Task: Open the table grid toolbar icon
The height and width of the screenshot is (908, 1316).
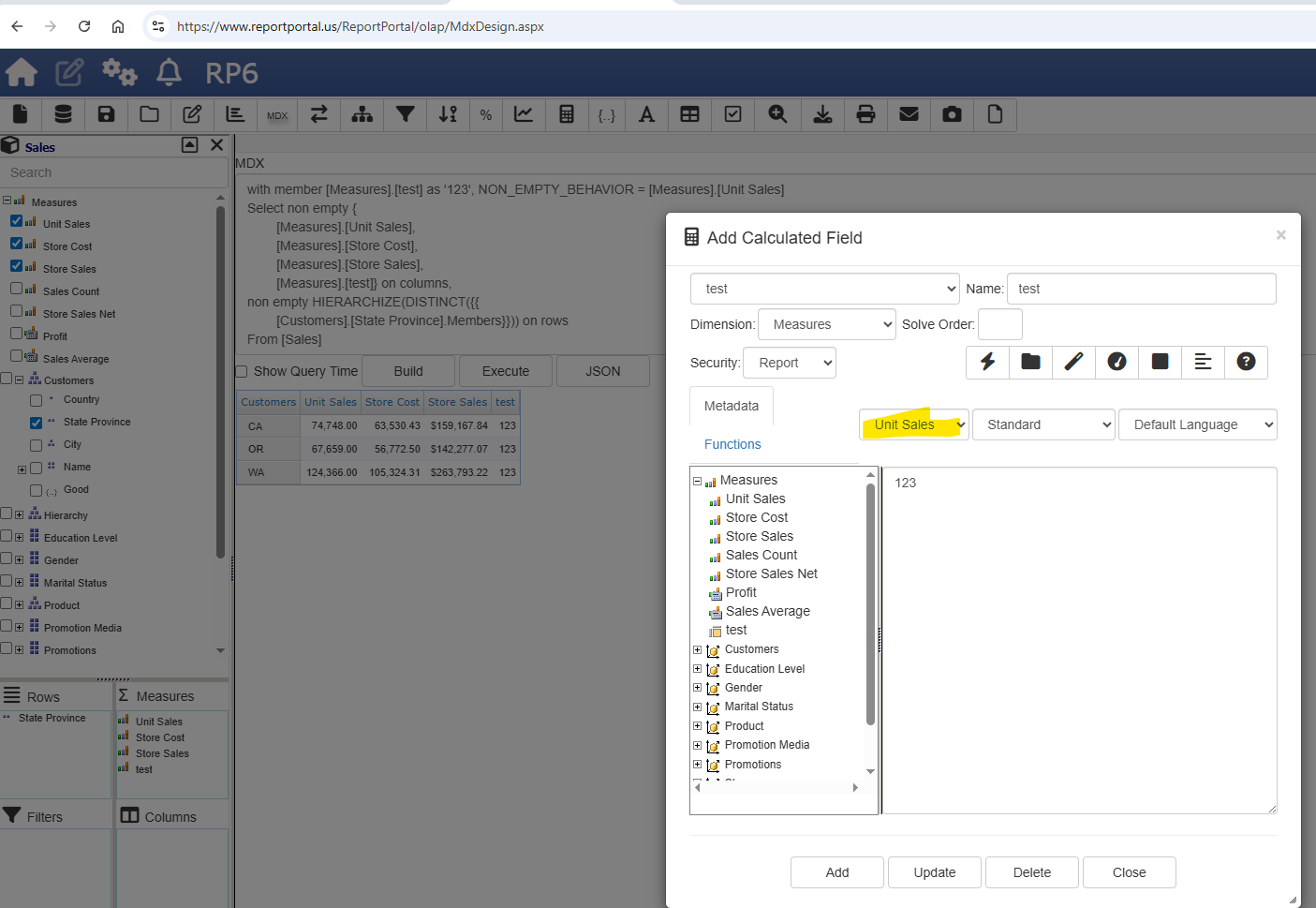Action: pos(690,114)
